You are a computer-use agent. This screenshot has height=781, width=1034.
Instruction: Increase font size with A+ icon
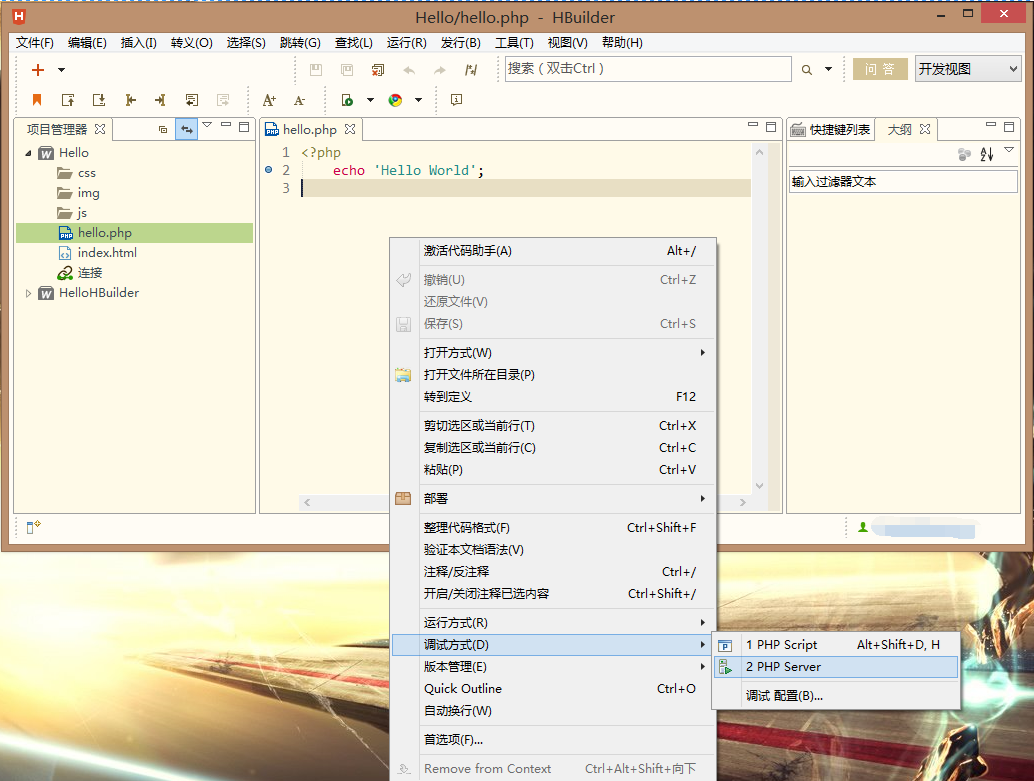[x=269, y=100]
